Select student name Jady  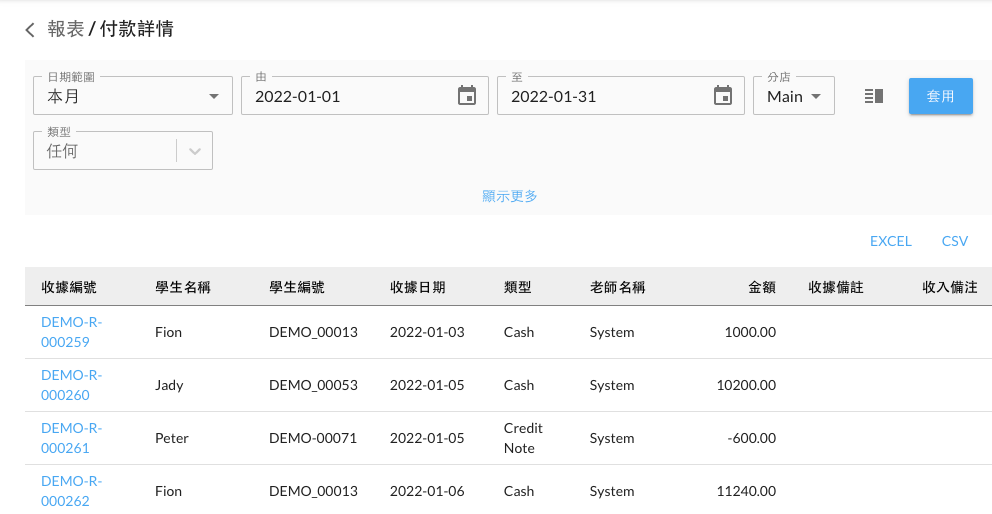[169, 385]
